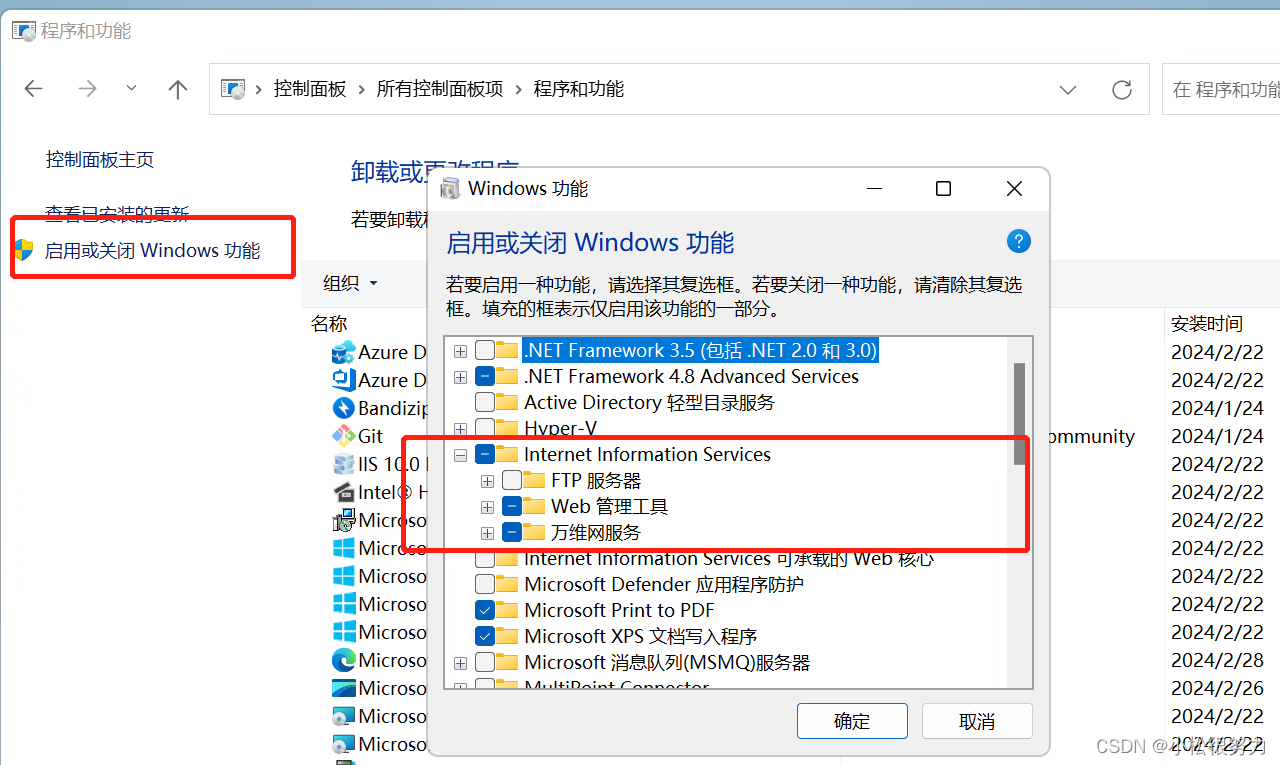Viewport: 1280px width, 765px height.
Task: Click the 确定 button
Action: pyautogui.click(x=852, y=721)
